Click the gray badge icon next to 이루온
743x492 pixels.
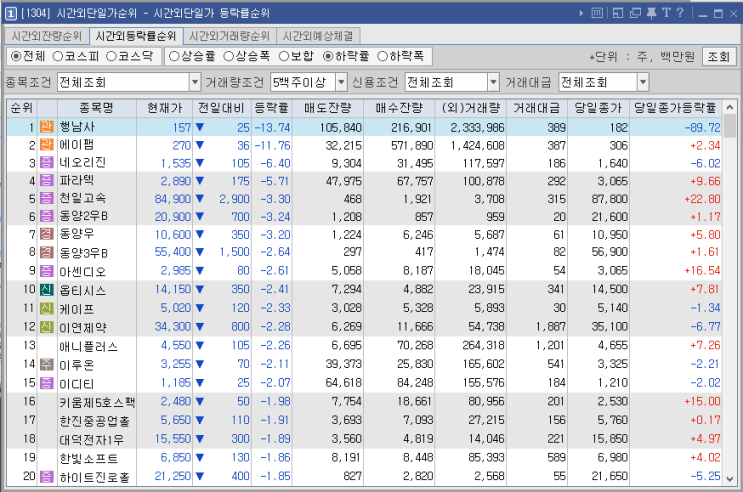(46, 364)
